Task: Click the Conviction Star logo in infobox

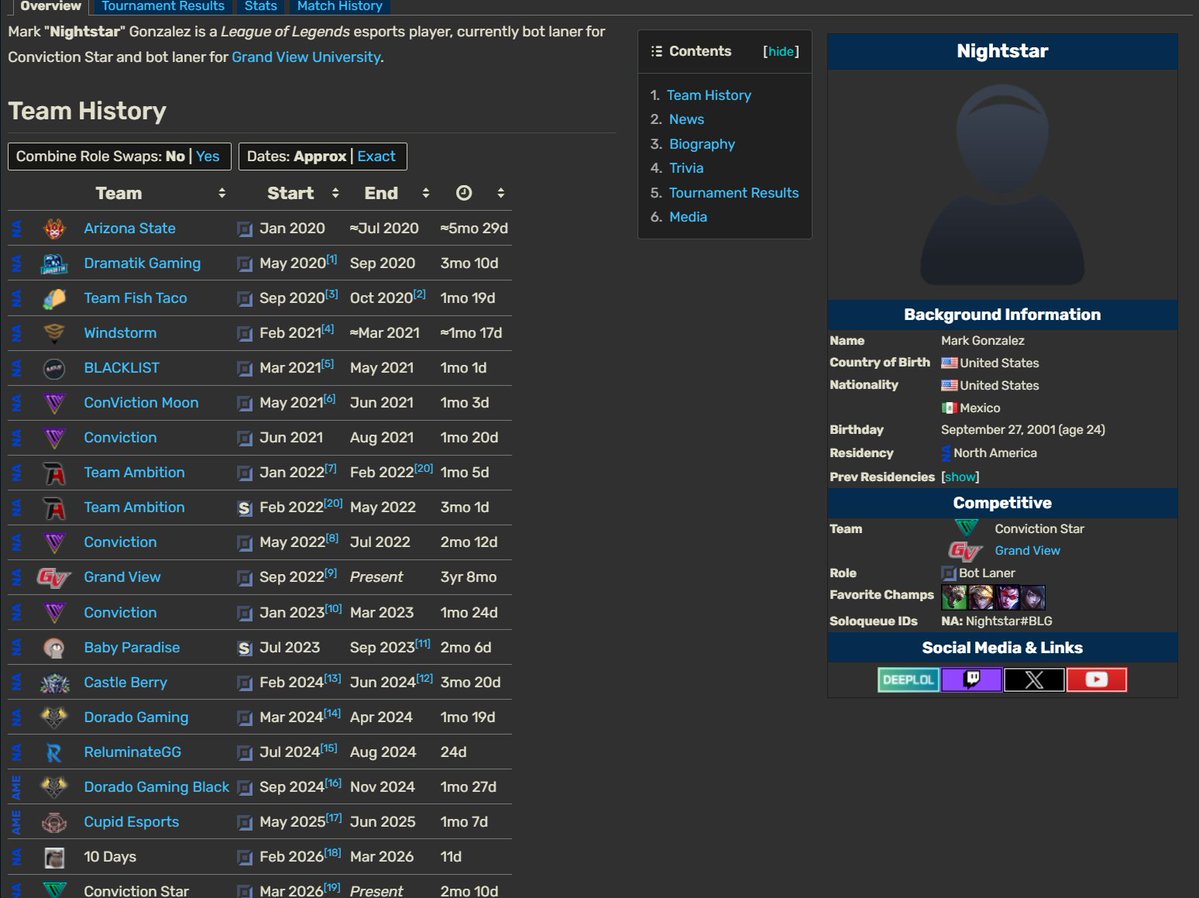Action: pyautogui.click(x=967, y=528)
